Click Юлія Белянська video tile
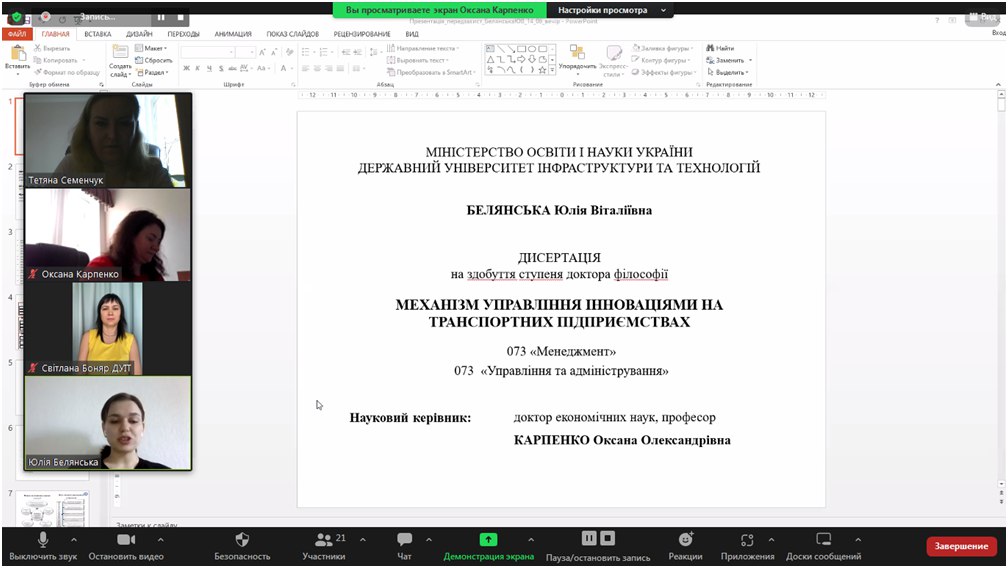Viewport: 1008px width, 568px height. (108, 423)
